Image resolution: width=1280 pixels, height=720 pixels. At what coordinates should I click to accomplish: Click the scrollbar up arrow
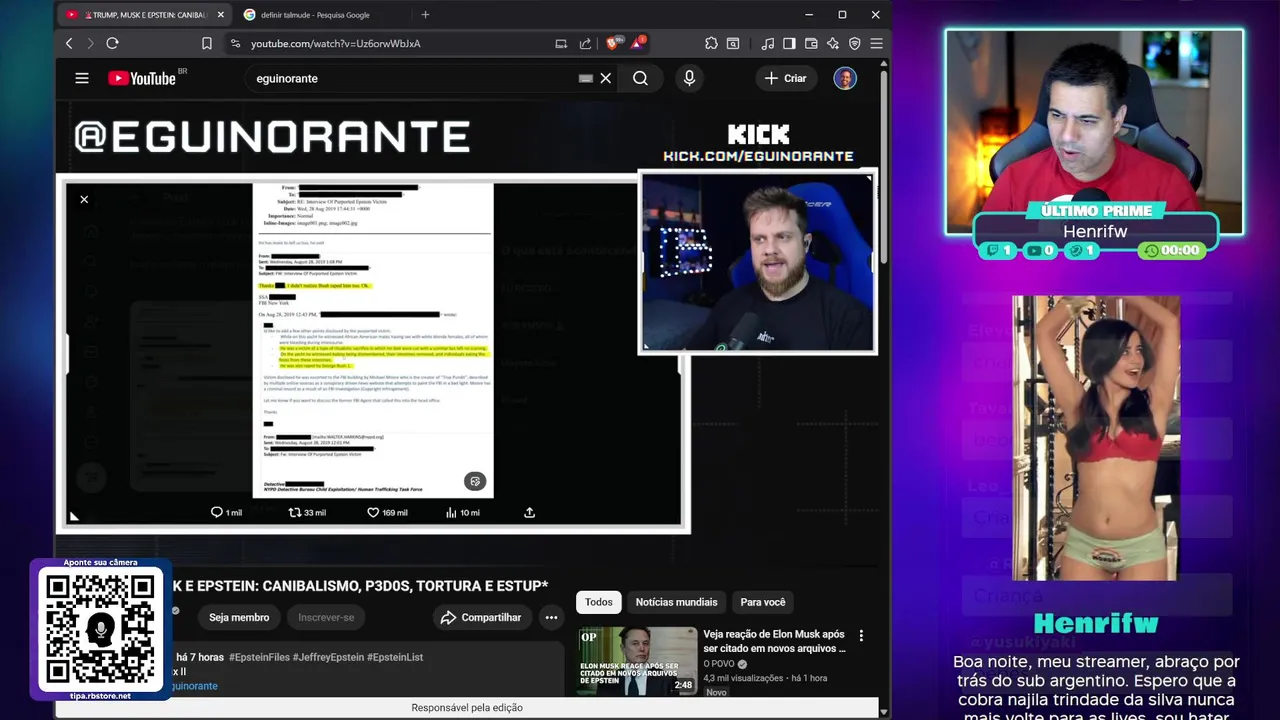pyautogui.click(x=884, y=63)
